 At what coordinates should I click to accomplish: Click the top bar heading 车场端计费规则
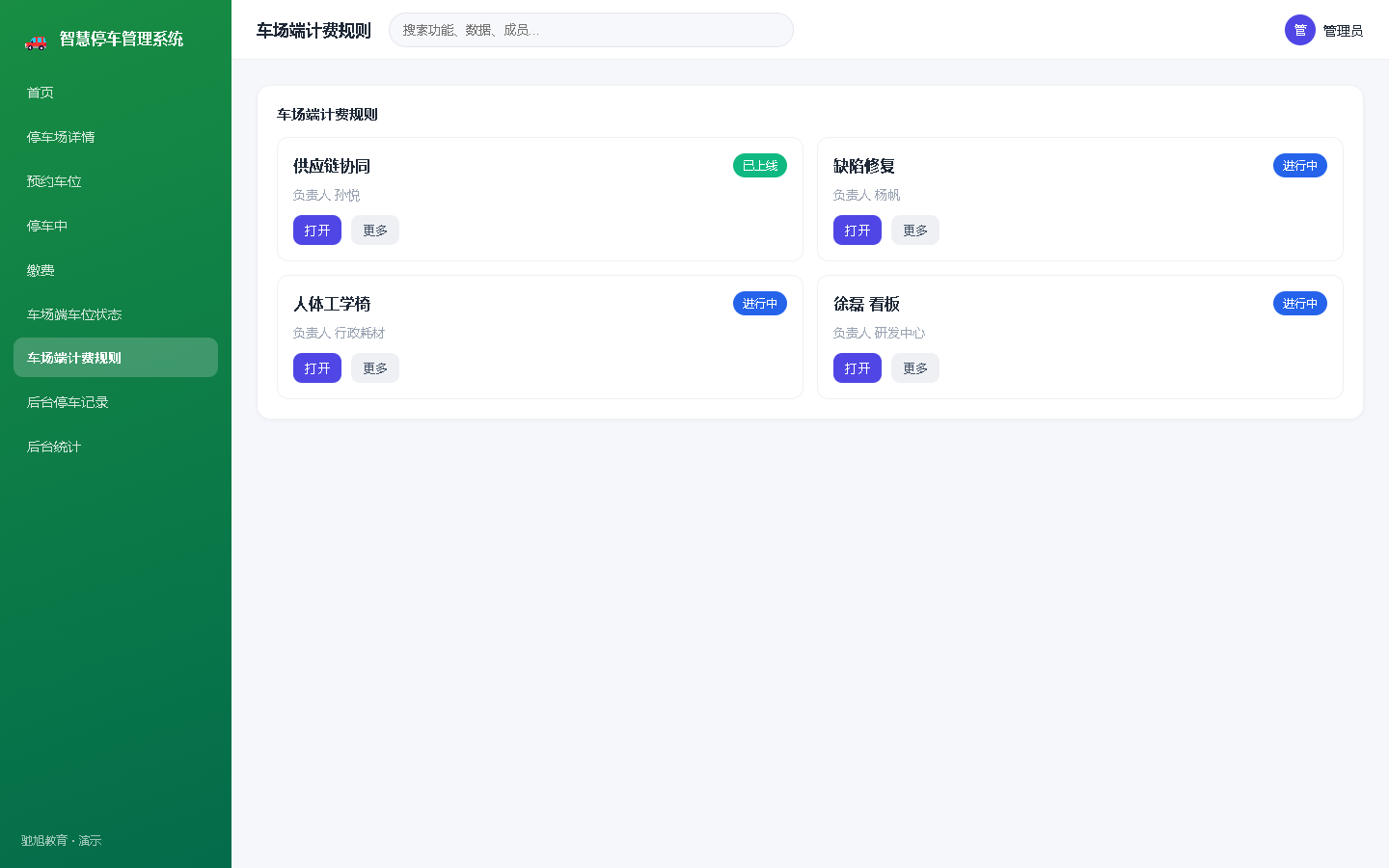pyautogui.click(x=313, y=31)
